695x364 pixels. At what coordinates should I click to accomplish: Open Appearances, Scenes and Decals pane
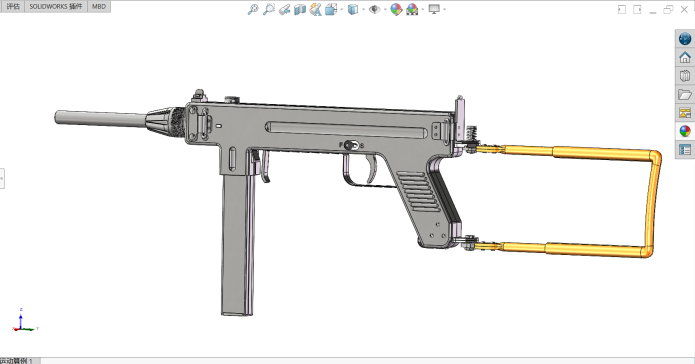(685, 131)
